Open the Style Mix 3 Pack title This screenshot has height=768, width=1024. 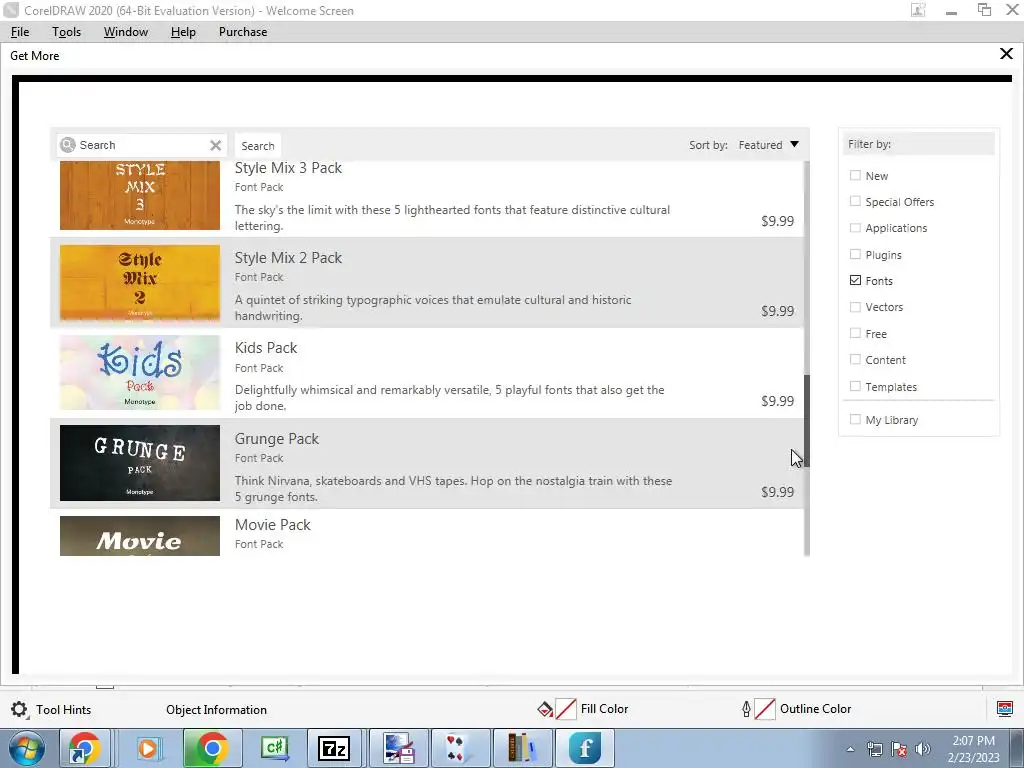[x=288, y=168]
